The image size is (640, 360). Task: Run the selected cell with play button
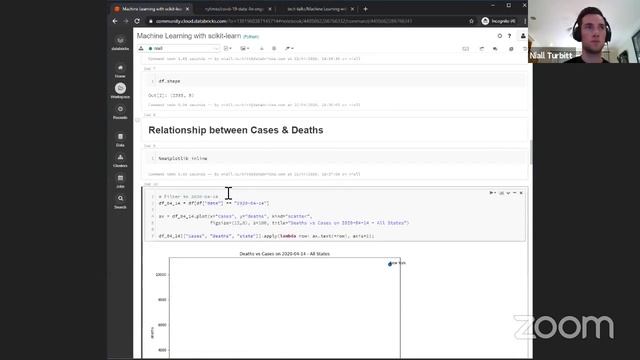point(493,193)
